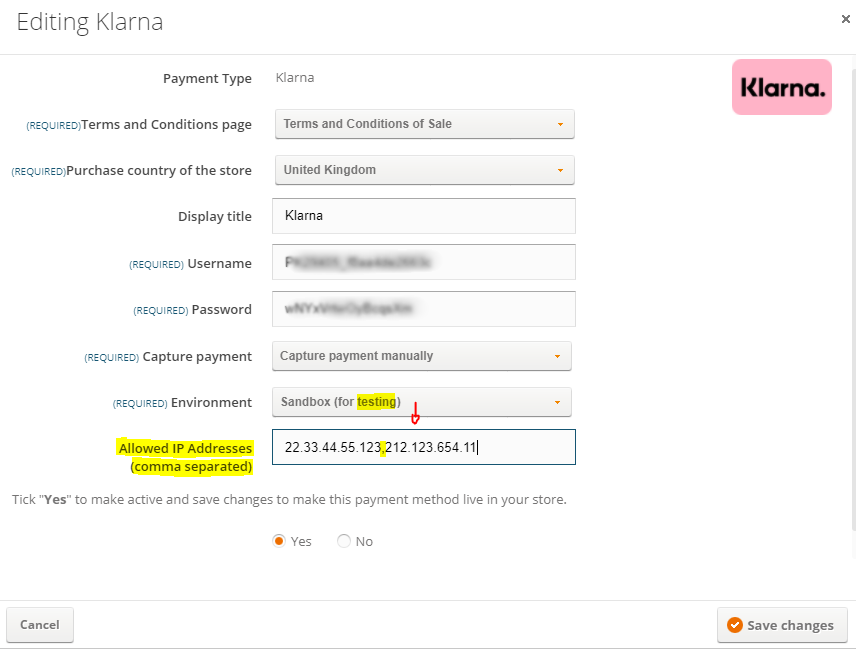Click the 'Purchase country of the store' label
The image size is (856, 649).
[159, 171]
